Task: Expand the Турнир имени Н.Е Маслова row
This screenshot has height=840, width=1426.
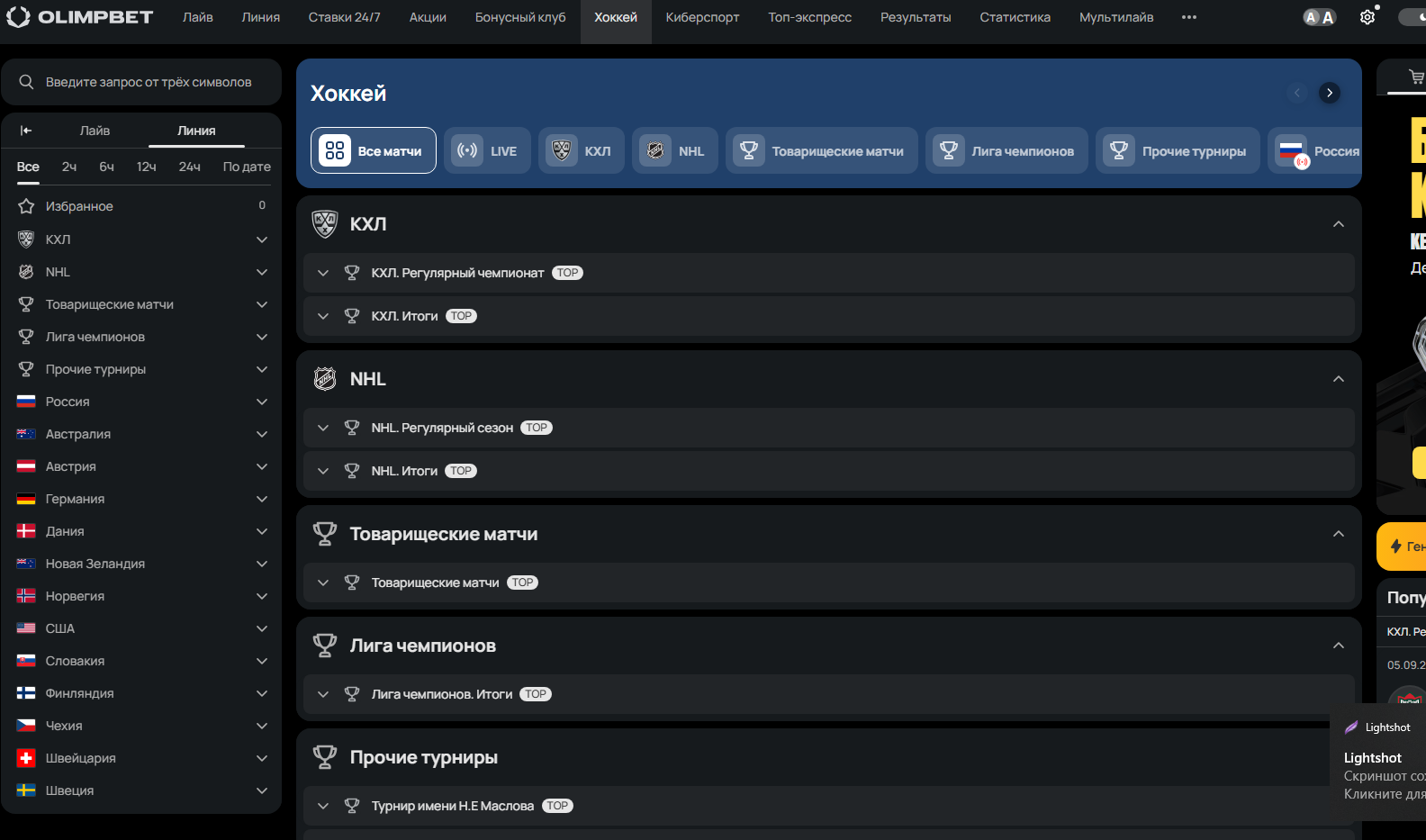Action: (x=828, y=806)
